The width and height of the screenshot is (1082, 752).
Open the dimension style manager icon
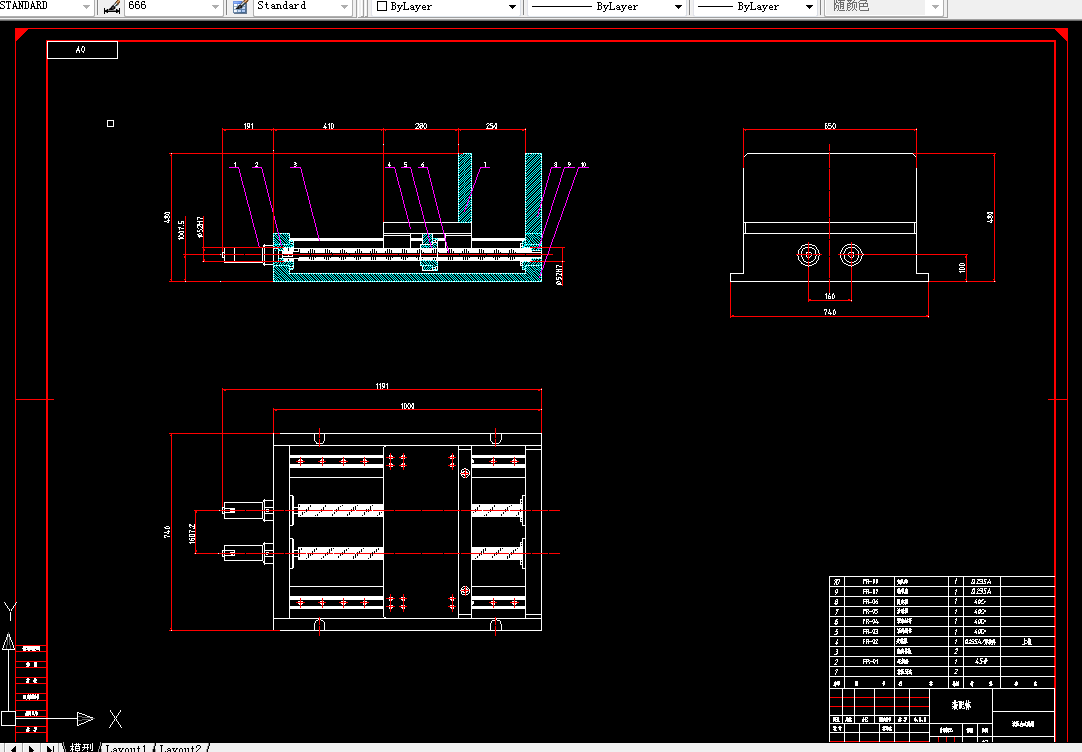pyautogui.click(x=111, y=7)
